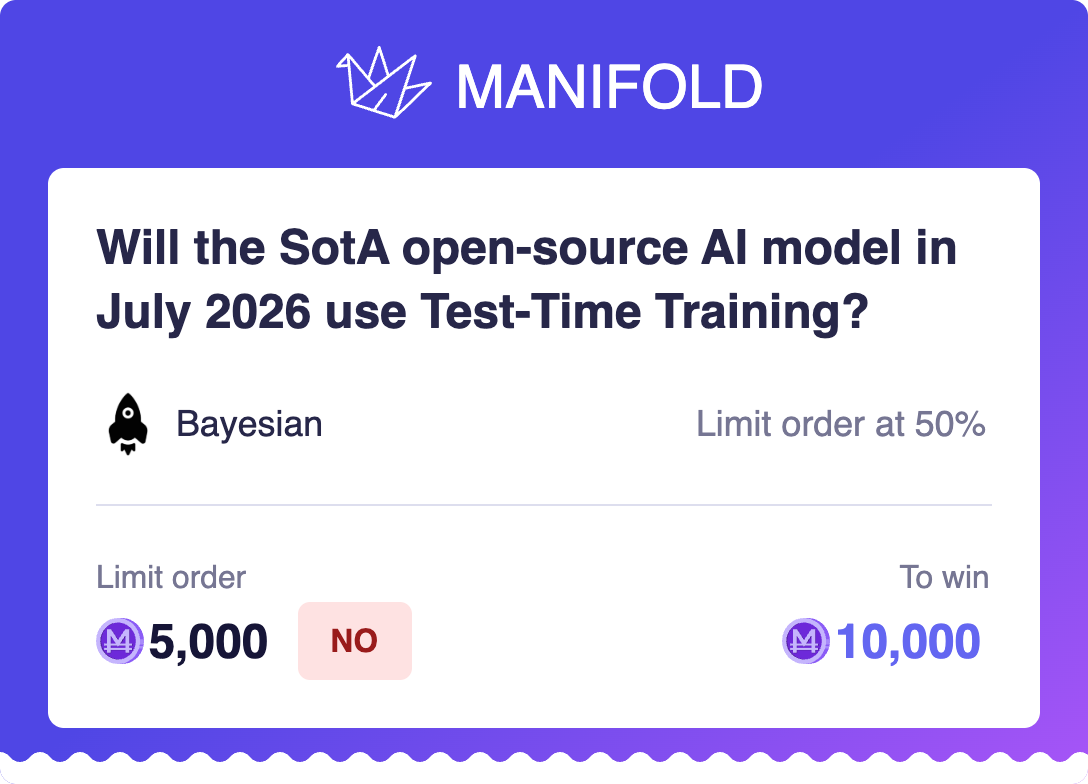The width and height of the screenshot is (1088, 784).
Task: Click the red NO outcome badge
Action: pos(355,640)
